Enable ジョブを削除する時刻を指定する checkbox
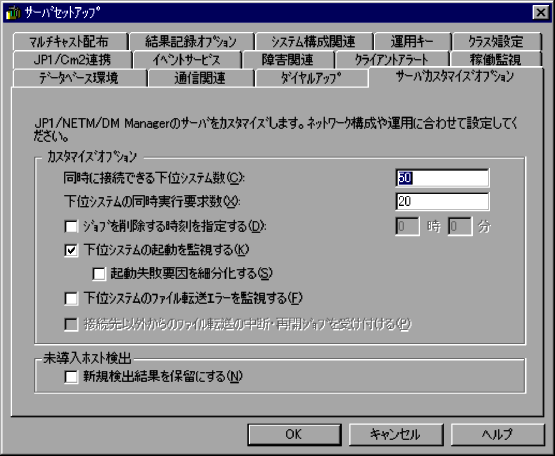 (x=71, y=226)
